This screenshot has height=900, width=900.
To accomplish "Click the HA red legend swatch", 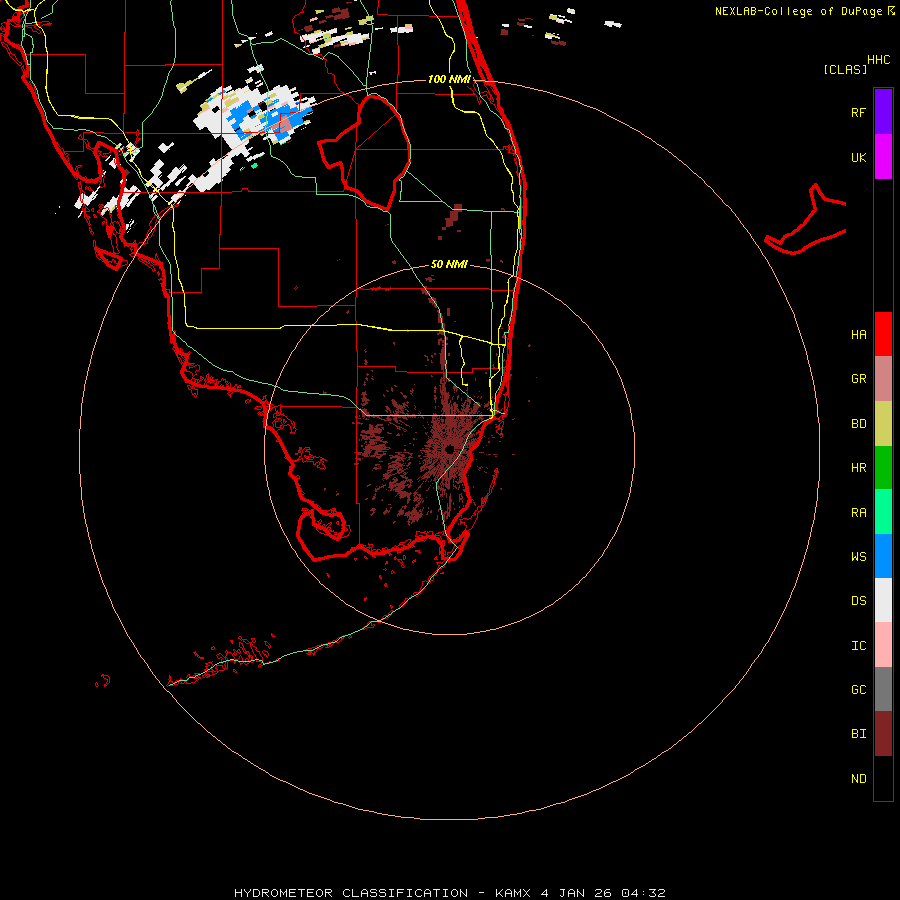I will (x=883, y=334).
